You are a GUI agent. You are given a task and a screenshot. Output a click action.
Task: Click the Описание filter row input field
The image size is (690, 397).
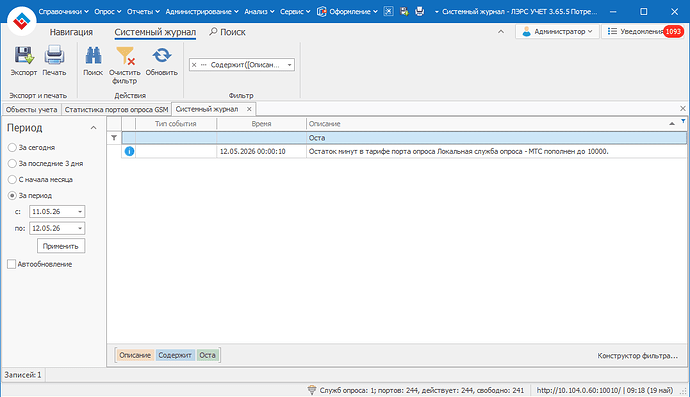(496, 138)
